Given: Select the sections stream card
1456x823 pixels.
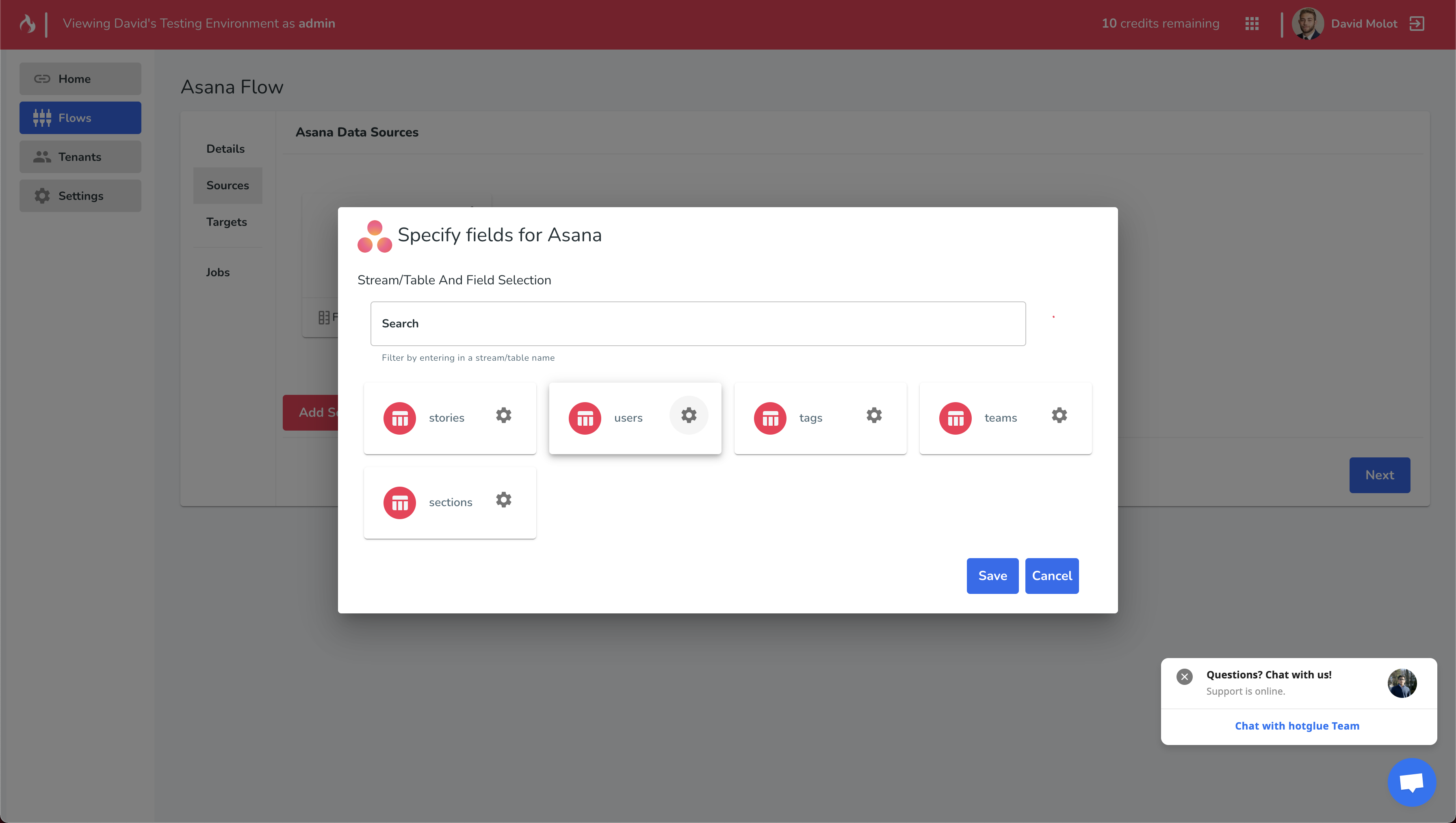Looking at the screenshot, I should (x=450, y=502).
